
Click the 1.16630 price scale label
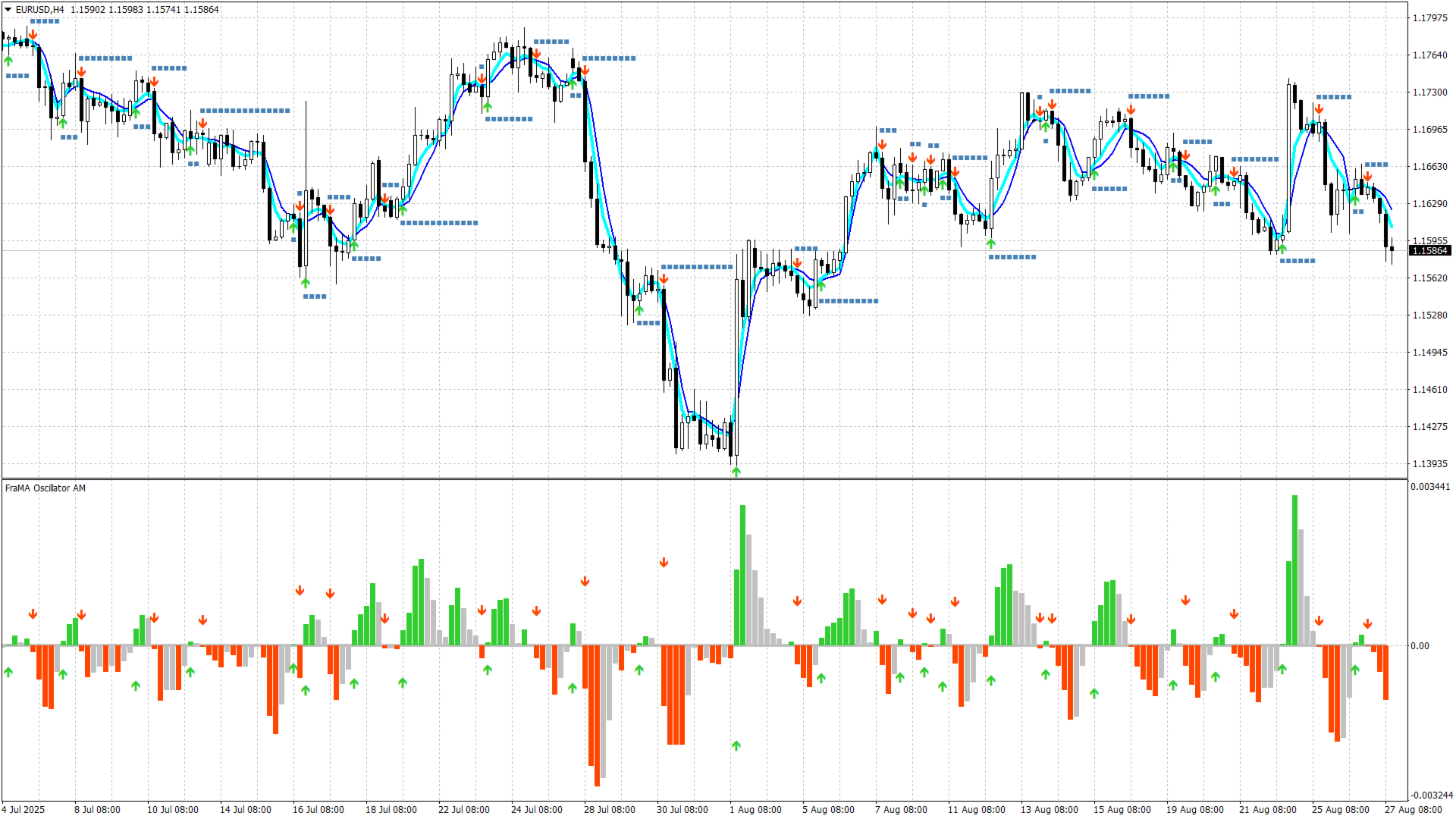coord(1430,167)
